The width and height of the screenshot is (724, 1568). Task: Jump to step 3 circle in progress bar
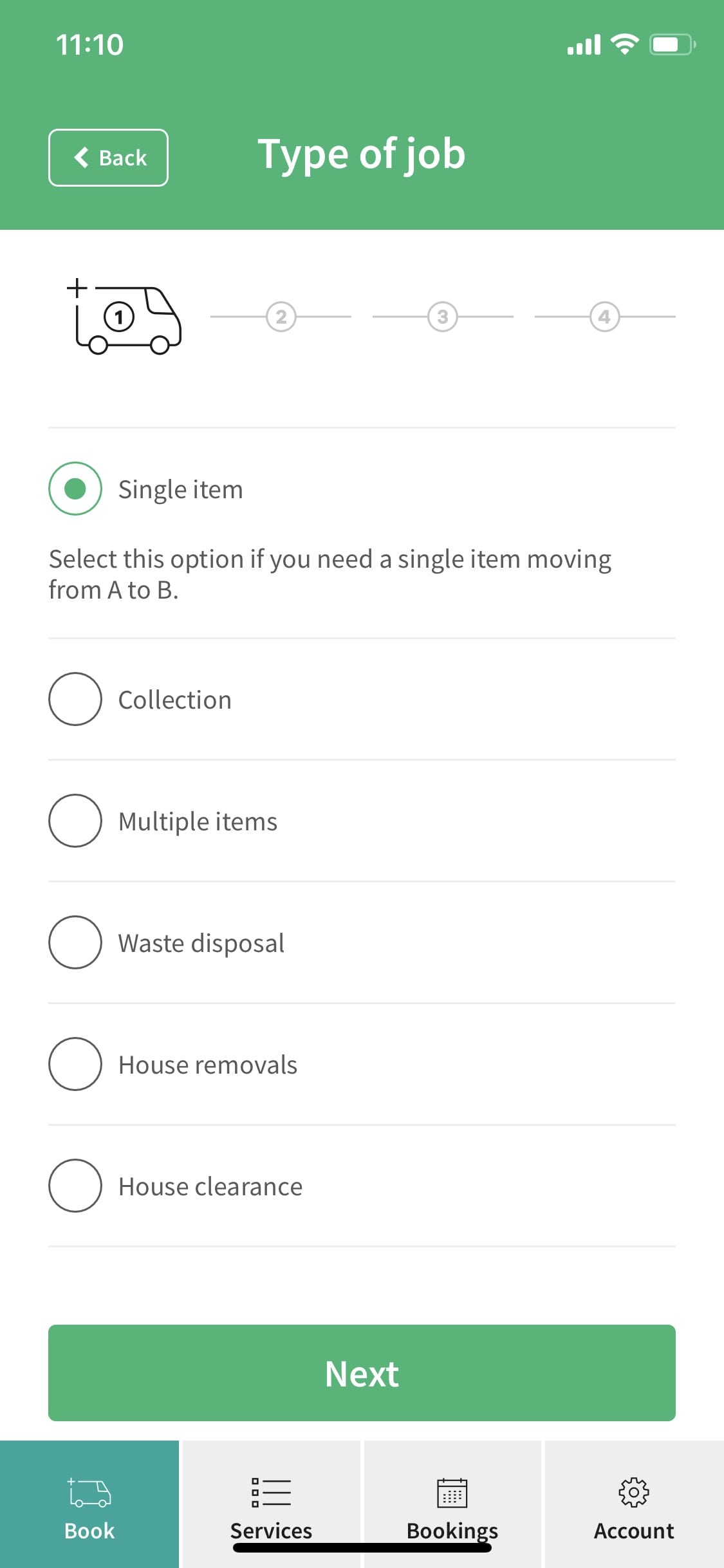(443, 317)
